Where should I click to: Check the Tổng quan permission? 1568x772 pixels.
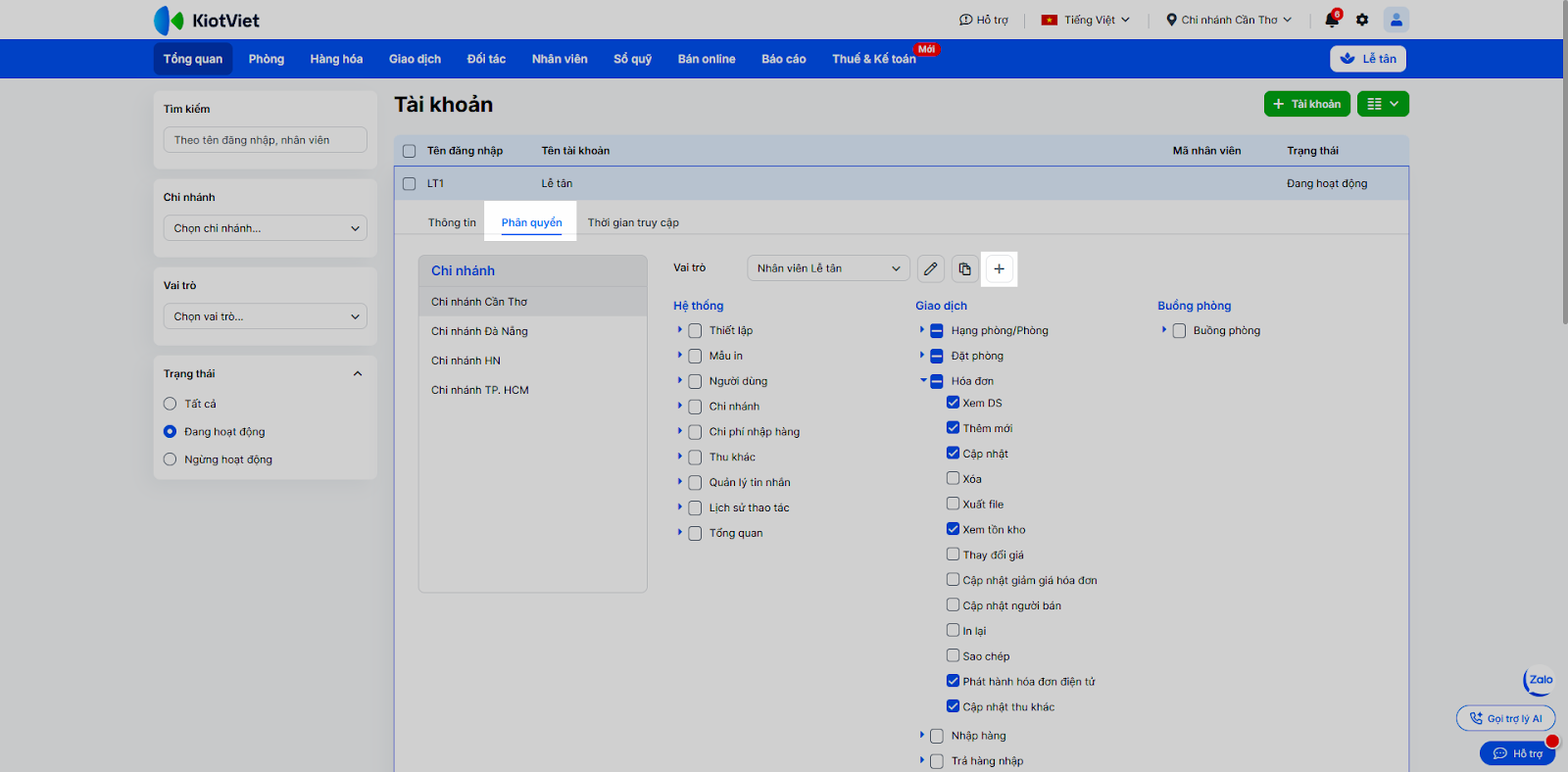[695, 533]
